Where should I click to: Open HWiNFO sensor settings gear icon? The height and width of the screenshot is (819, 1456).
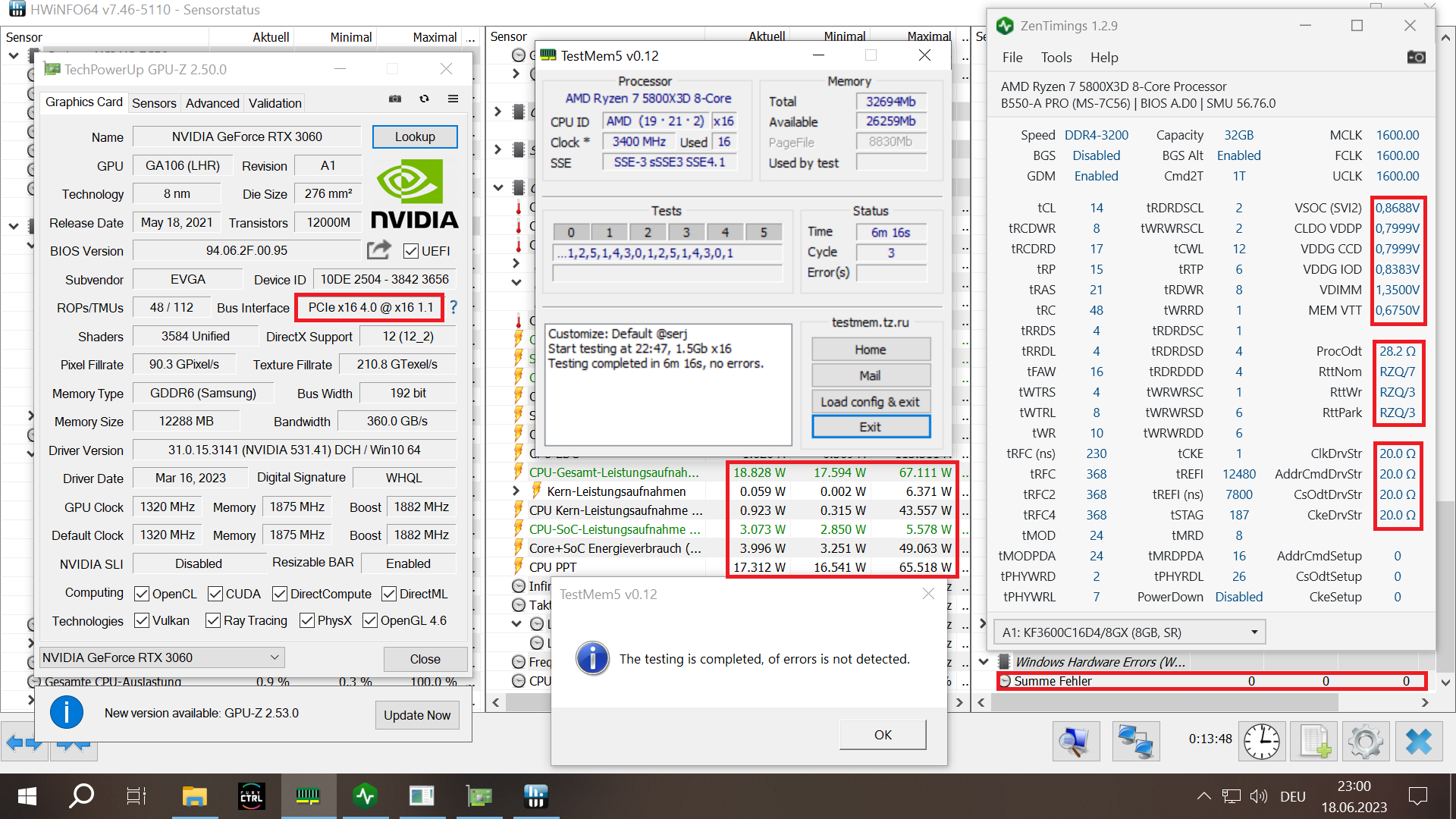(1366, 740)
